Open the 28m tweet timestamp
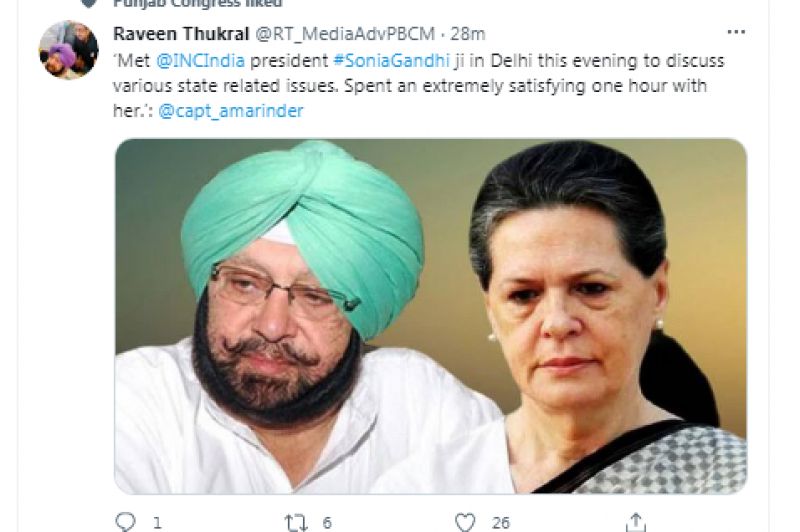This screenshot has width=800, height=532. 468,34
